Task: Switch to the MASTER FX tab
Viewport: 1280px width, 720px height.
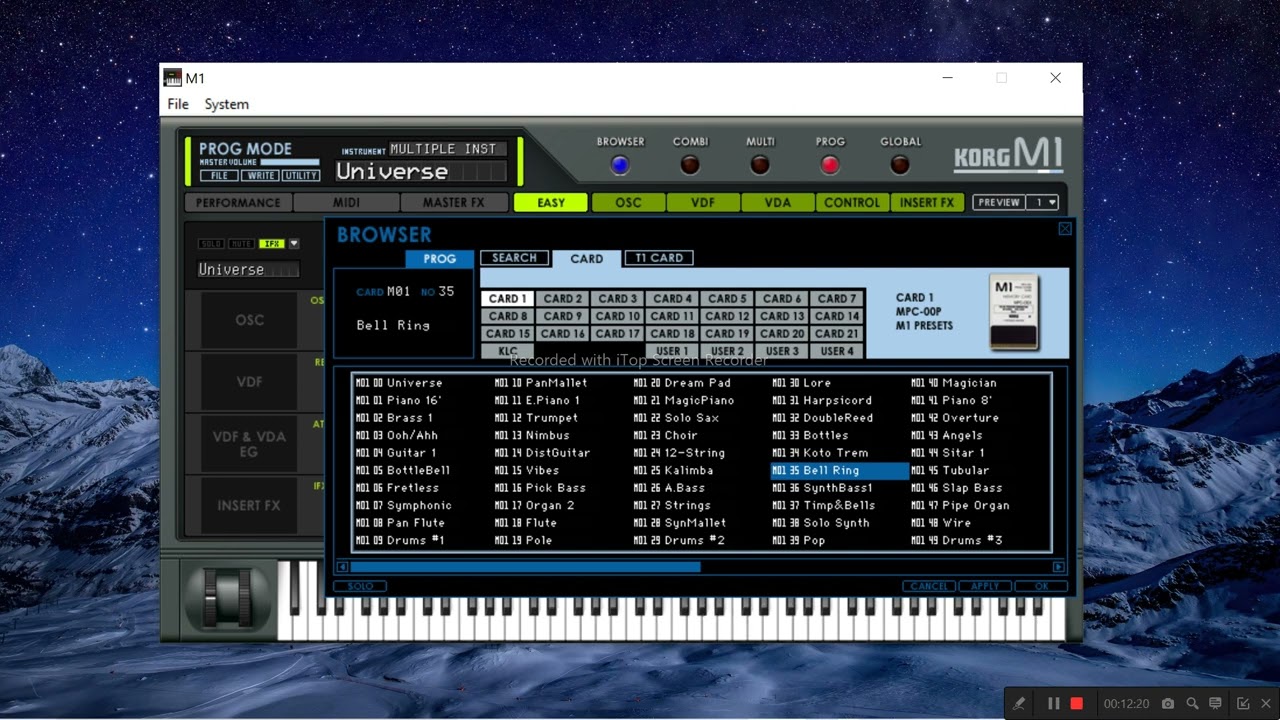Action: click(x=453, y=203)
